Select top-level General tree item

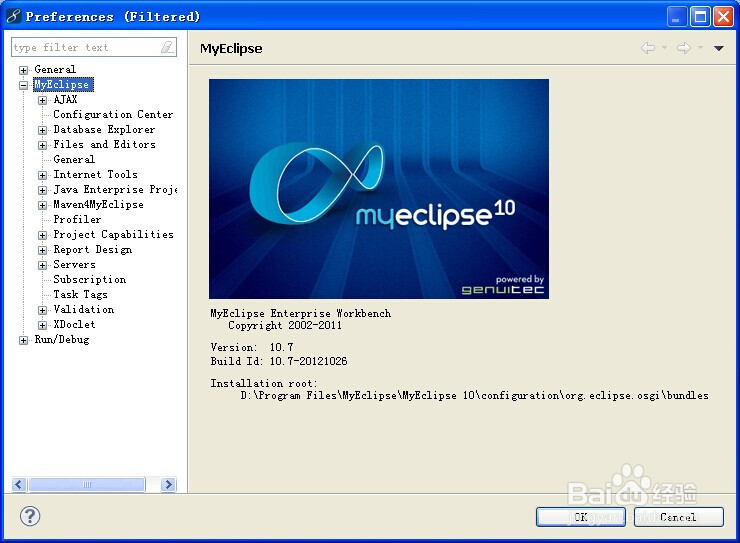55,69
